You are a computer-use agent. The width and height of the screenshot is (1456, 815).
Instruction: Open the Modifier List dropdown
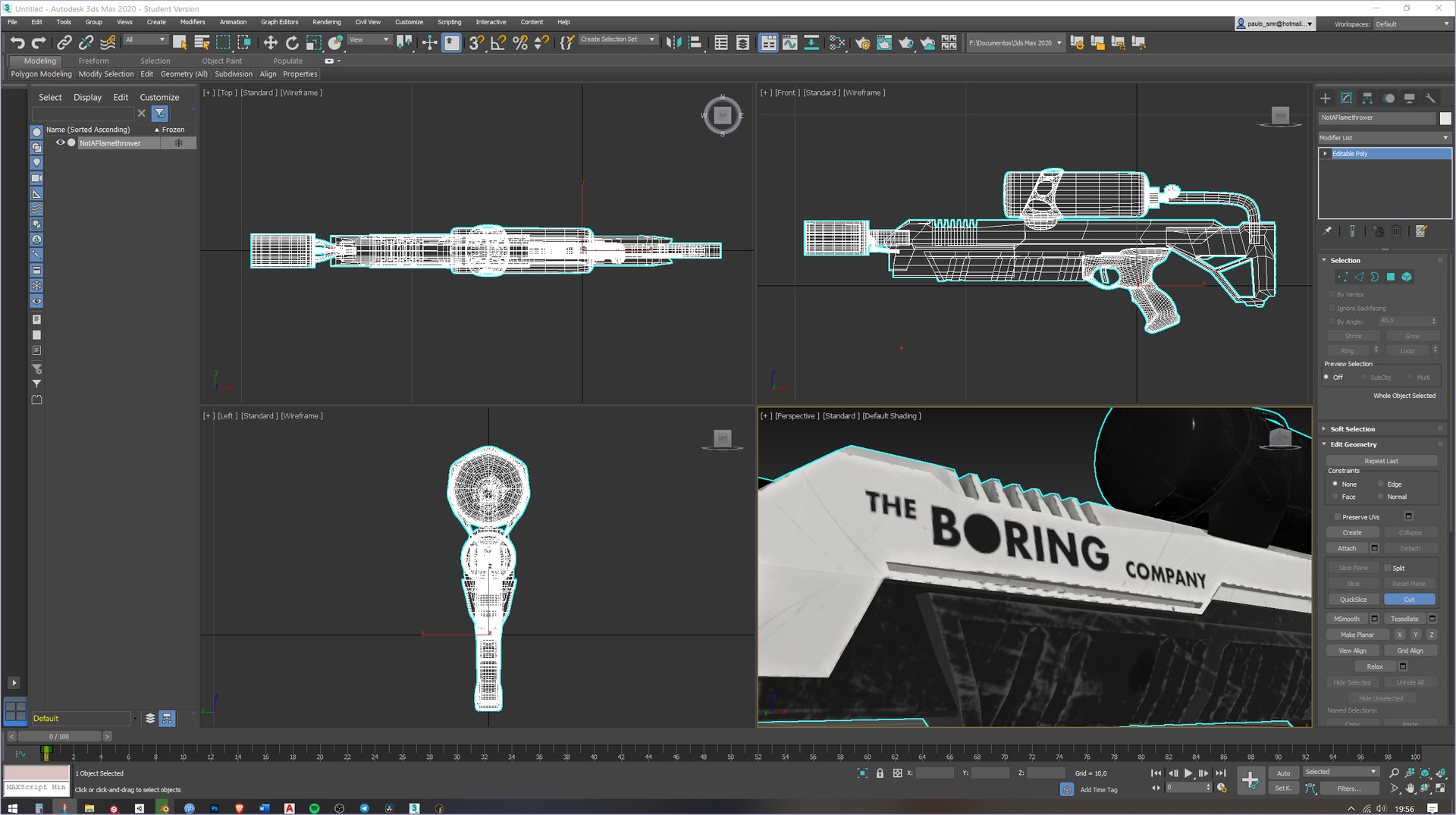1384,137
